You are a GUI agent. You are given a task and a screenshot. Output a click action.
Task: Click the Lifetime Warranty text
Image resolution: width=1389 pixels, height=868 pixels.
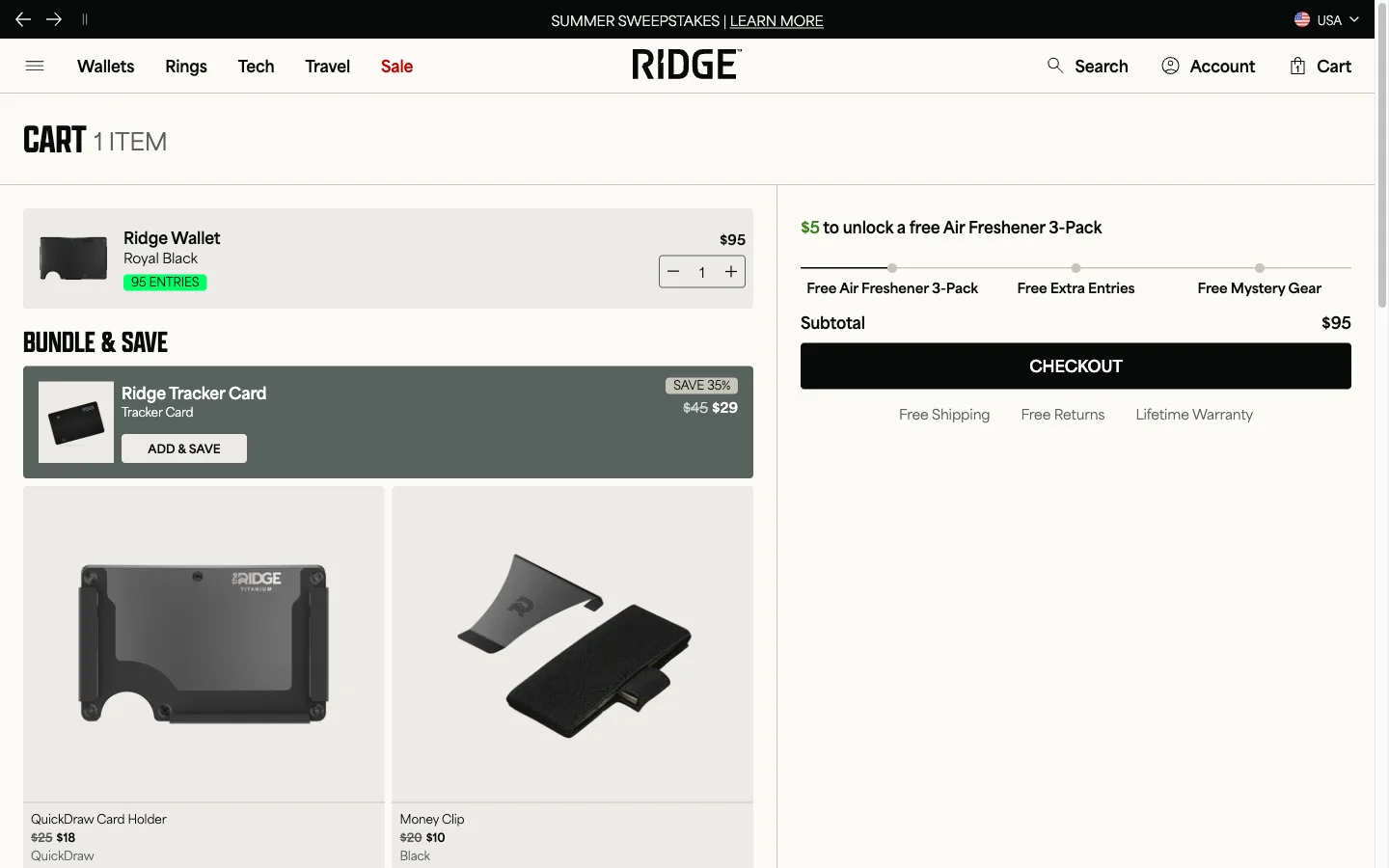[x=1194, y=415]
